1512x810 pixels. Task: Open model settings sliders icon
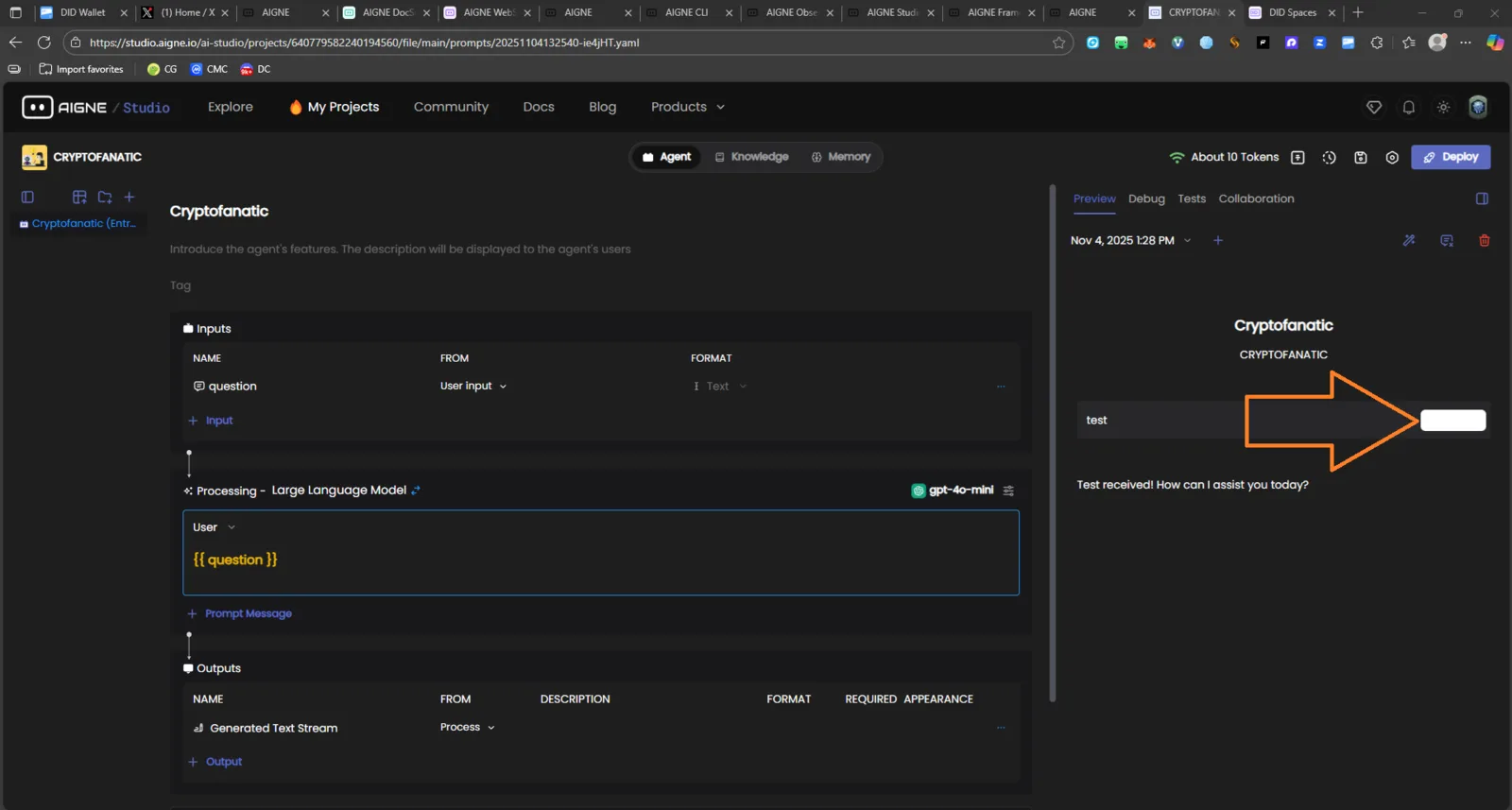1008,491
